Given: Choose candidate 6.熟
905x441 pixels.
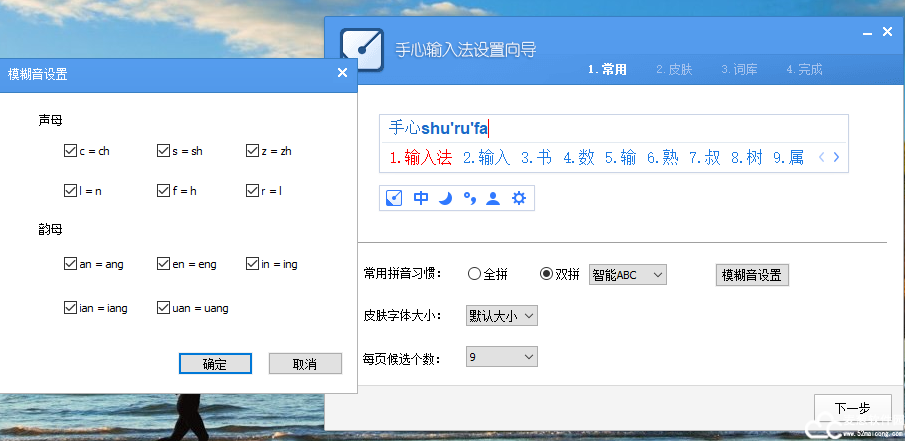Looking at the screenshot, I should 663,158.
